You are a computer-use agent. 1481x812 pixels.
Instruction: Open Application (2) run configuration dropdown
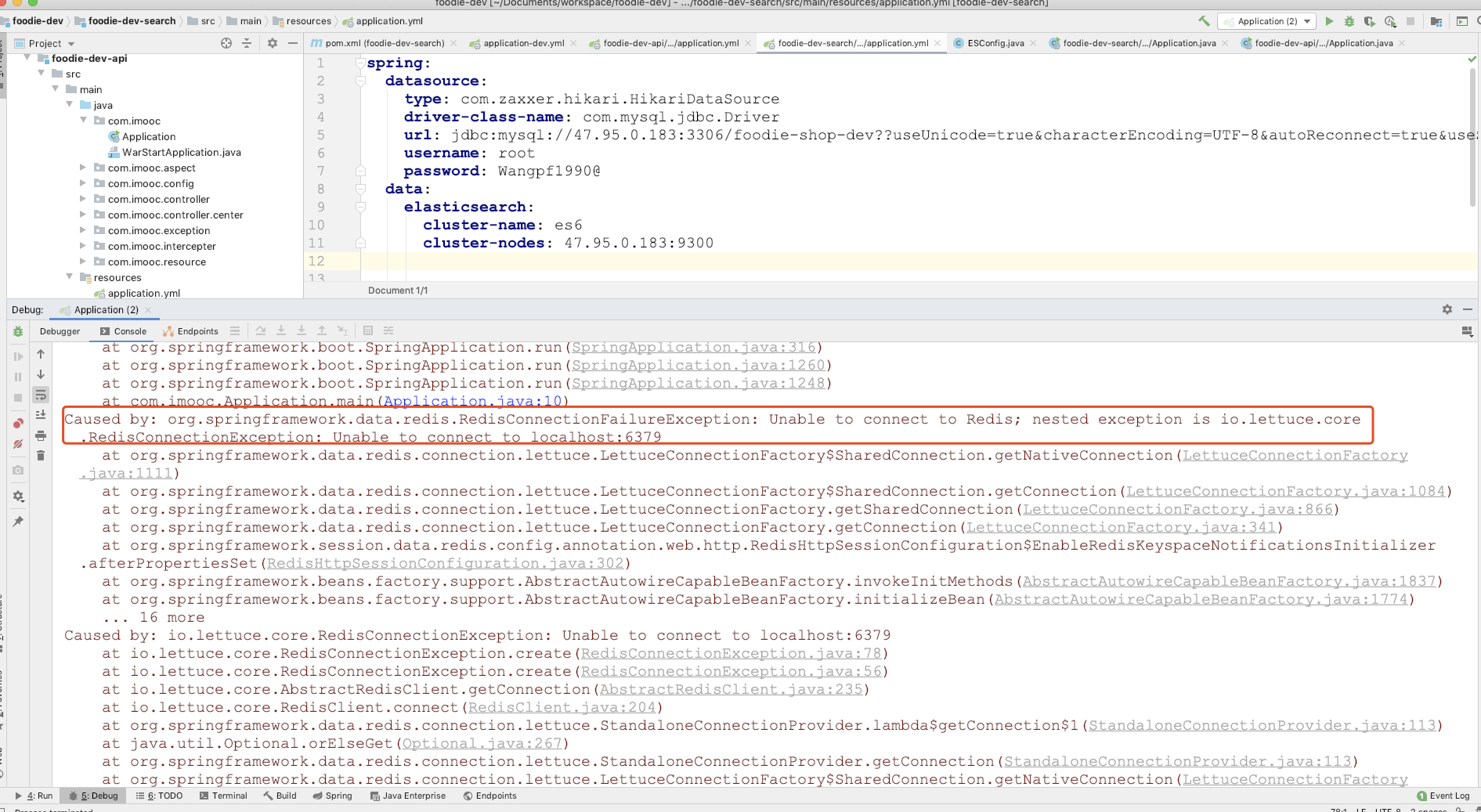[x=1266, y=21]
